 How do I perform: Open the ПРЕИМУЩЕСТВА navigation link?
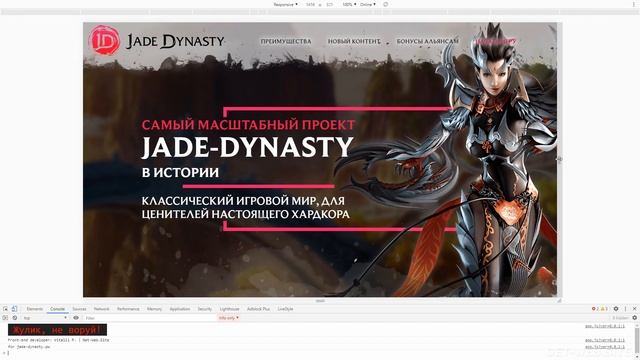pyautogui.click(x=286, y=41)
